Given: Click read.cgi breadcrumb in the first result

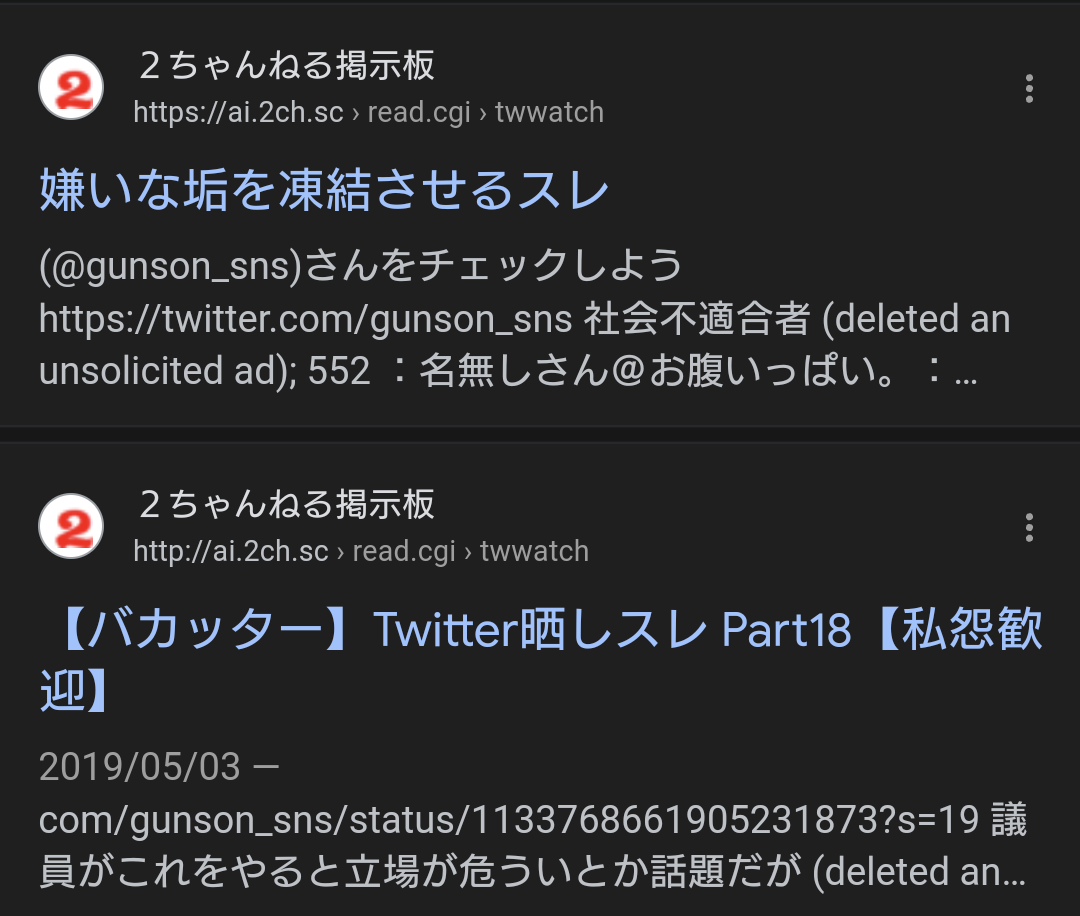Looking at the screenshot, I should pos(419,112).
